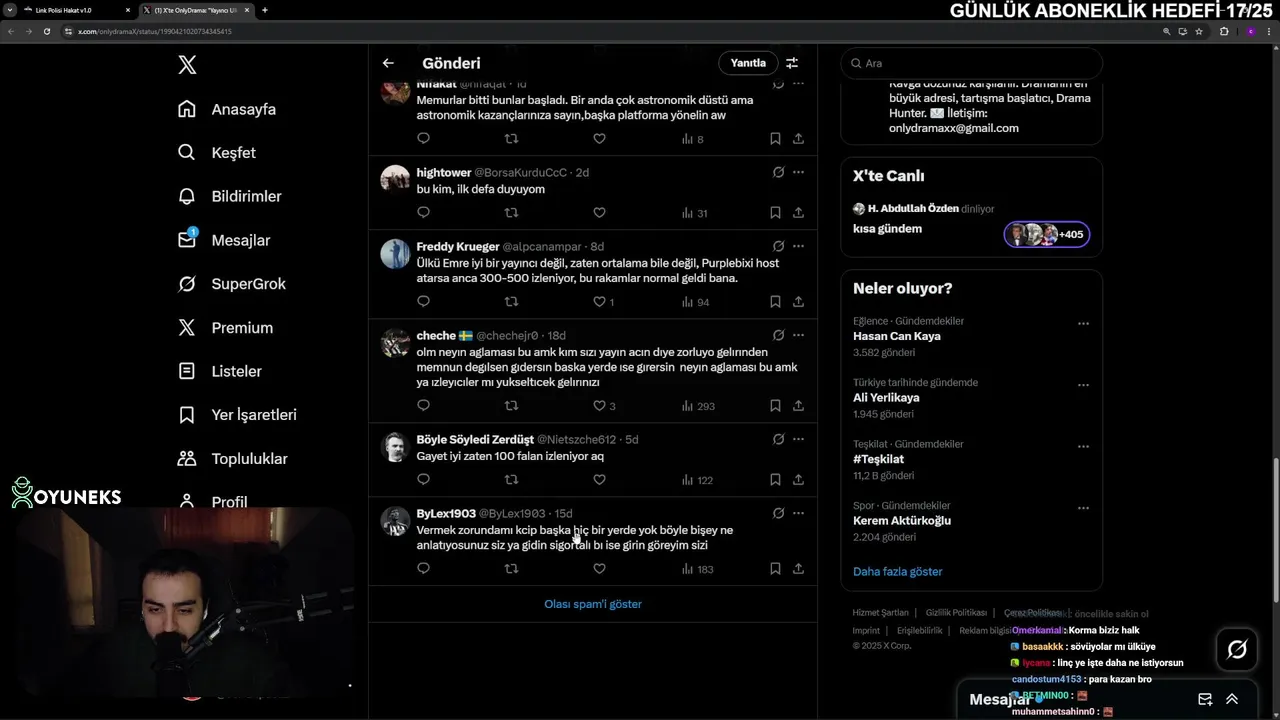Viewport: 1280px width, 720px height.
Task: Click Grok icon on ByLex1903's comment
Action: click(x=778, y=513)
